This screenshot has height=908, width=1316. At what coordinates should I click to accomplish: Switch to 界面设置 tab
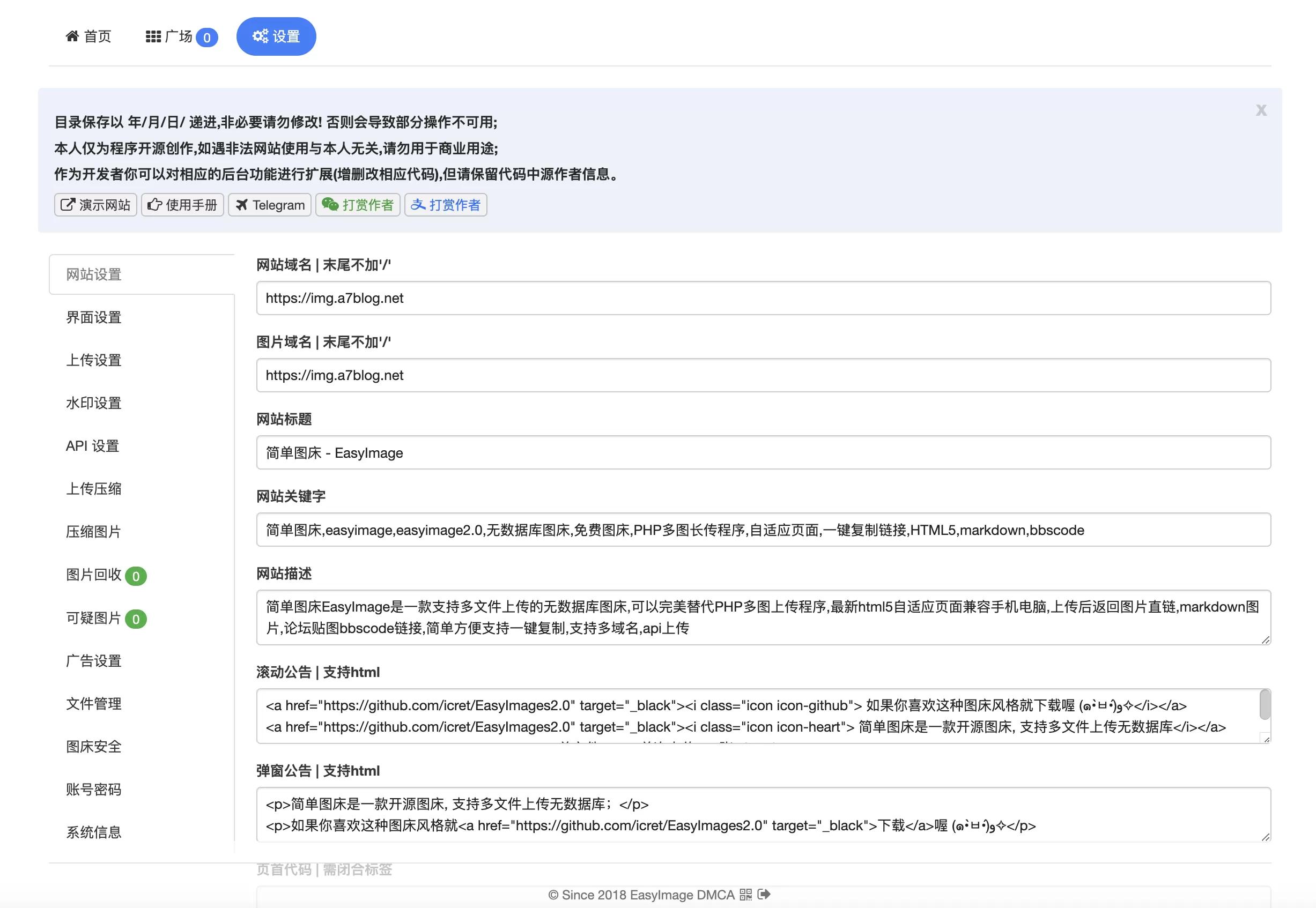click(x=94, y=317)
